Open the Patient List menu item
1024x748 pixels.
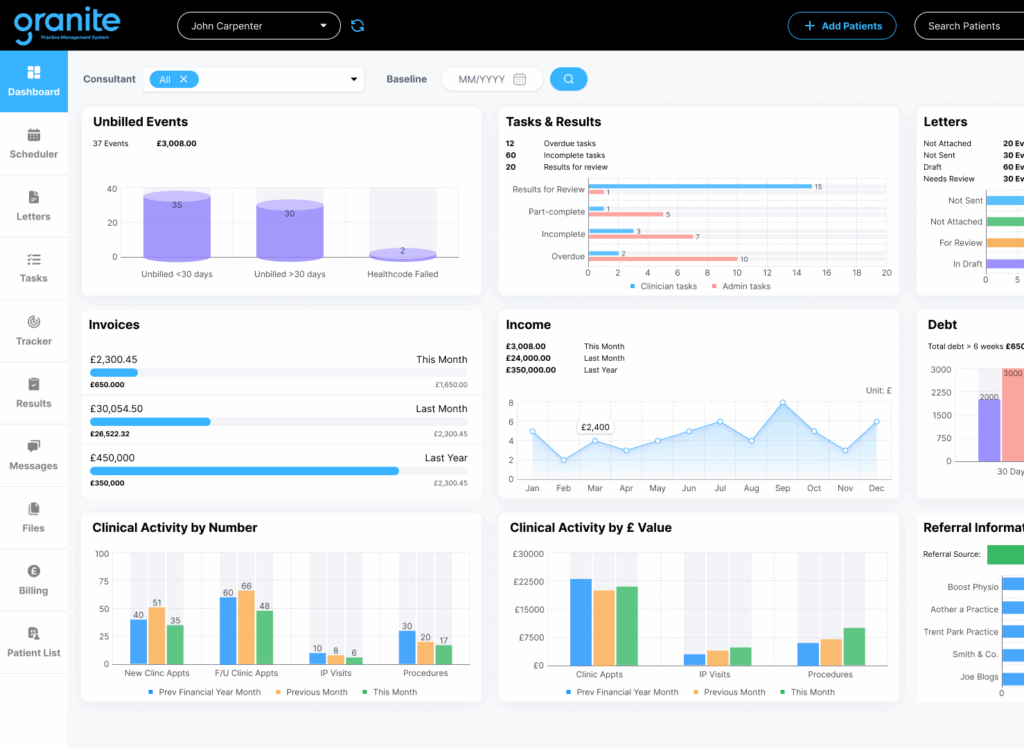34,642
